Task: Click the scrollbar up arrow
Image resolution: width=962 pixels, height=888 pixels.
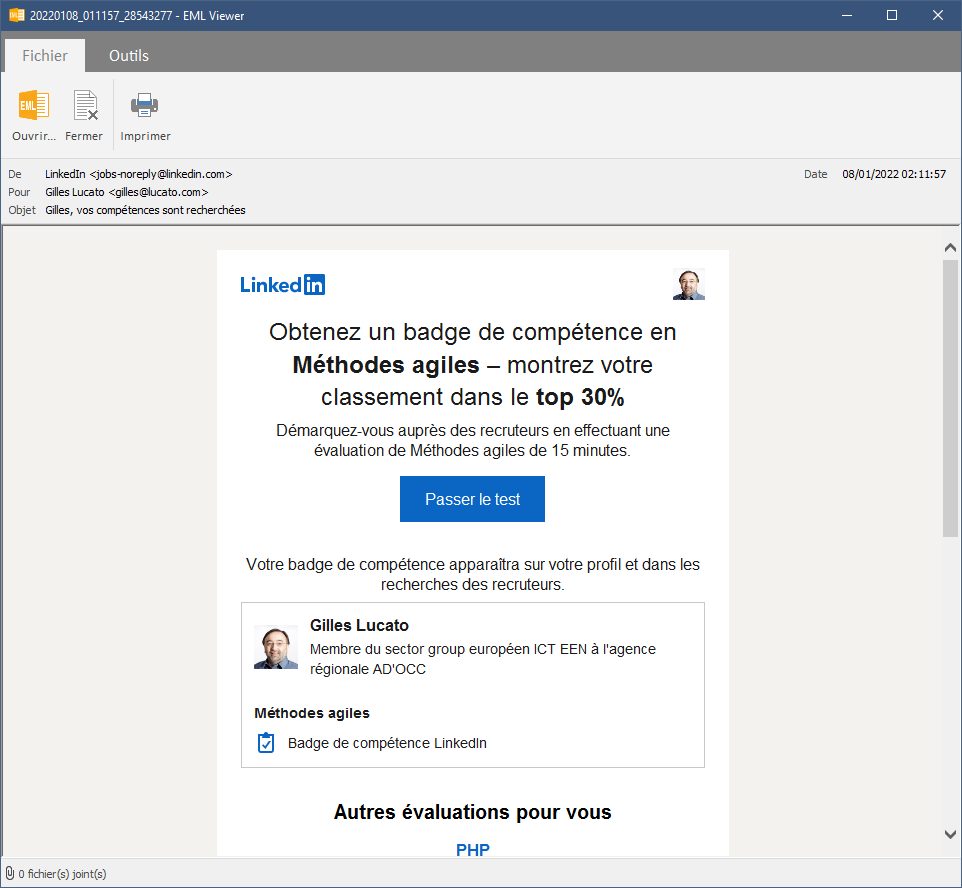Action: [x=950, y=247]
